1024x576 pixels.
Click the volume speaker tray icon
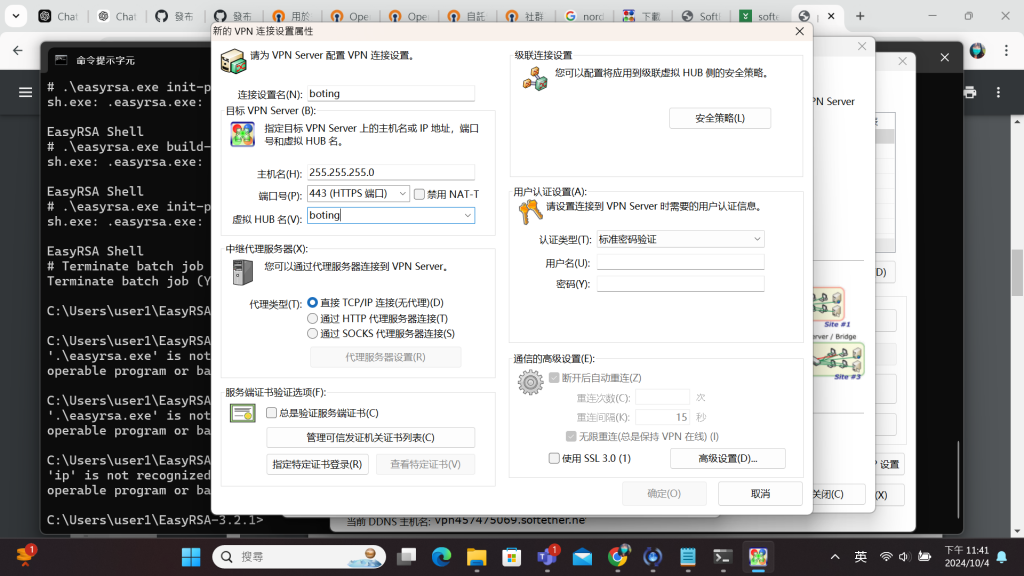click(x=904, y=557)
